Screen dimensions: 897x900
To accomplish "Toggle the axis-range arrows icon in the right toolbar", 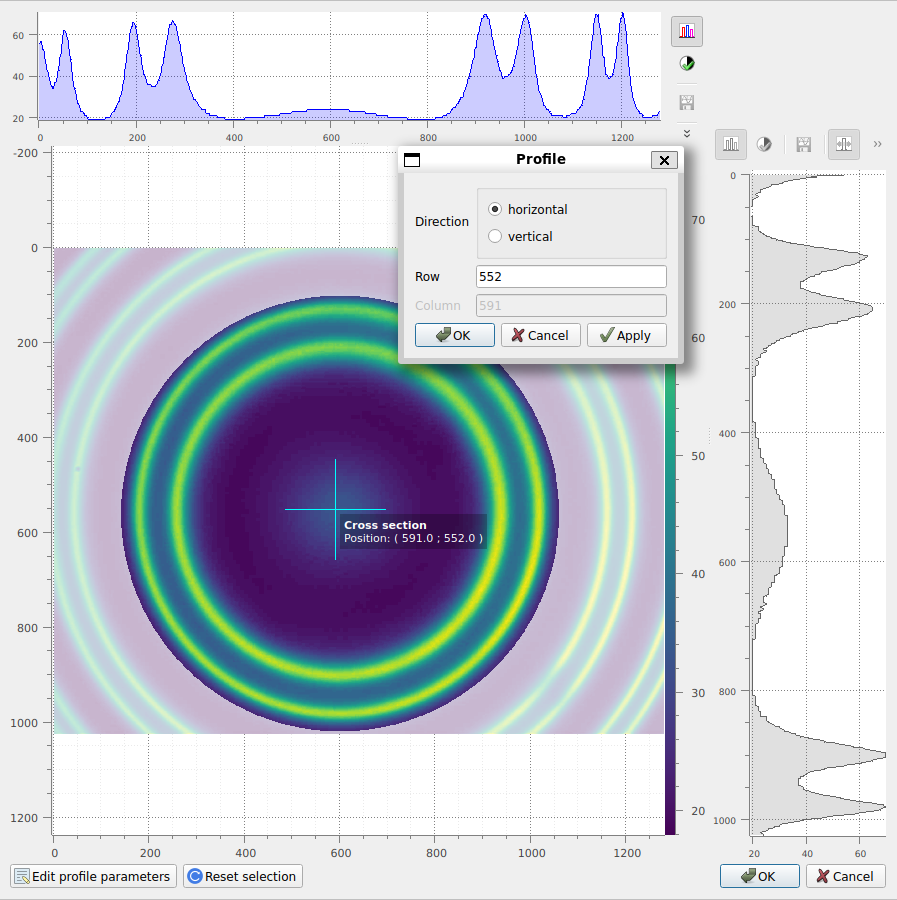I will tap(844, 144).
